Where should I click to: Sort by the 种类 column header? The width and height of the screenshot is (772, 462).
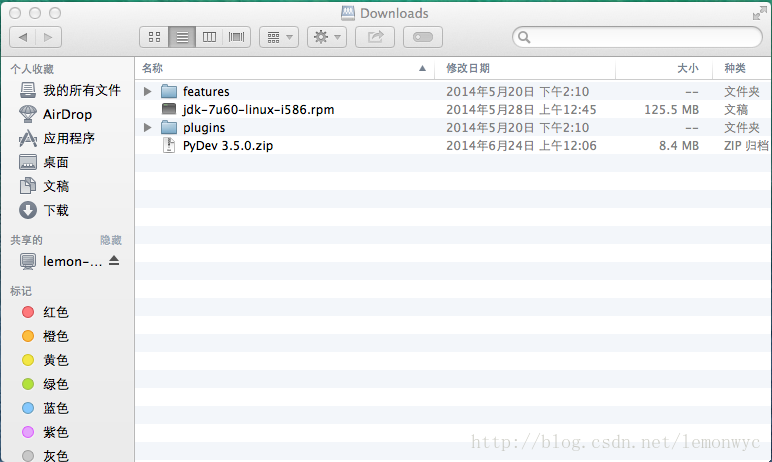pyautogui.click(x=742, y=68)
